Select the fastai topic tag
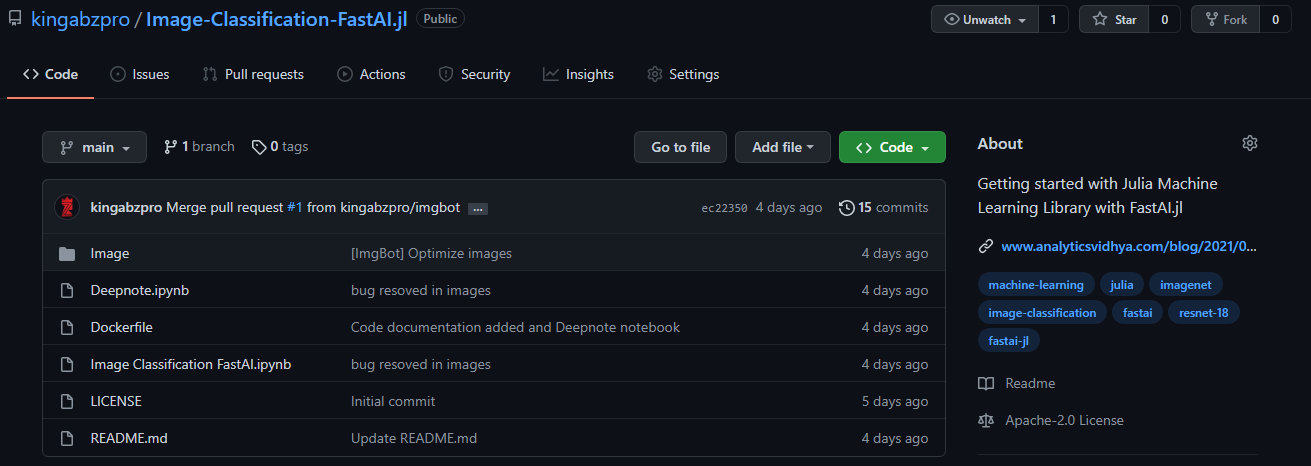 click(1138, 313)
